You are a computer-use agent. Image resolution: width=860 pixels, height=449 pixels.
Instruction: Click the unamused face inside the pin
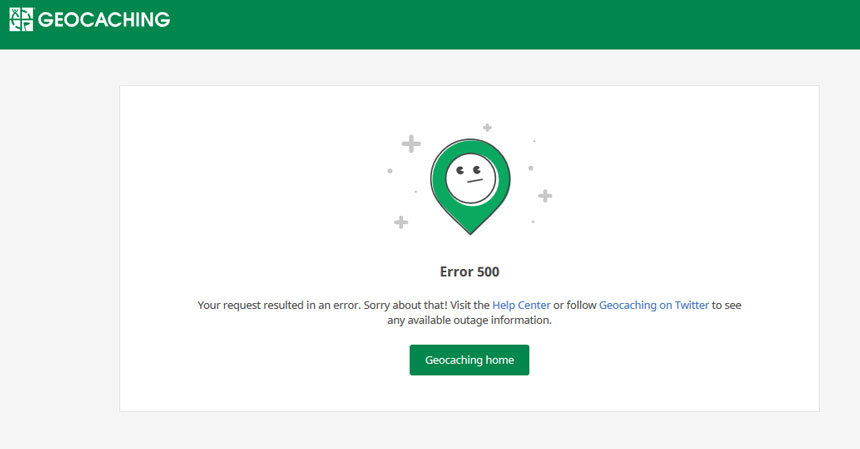tap(469, 178)
